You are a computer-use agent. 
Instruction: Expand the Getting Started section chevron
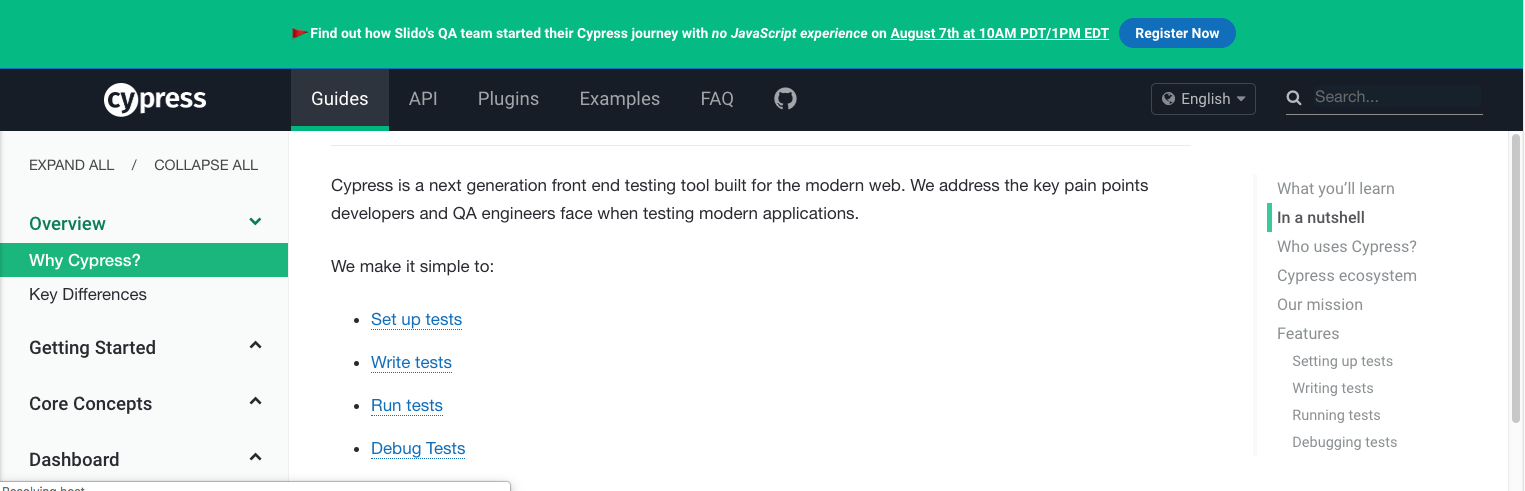click(255, 346)
